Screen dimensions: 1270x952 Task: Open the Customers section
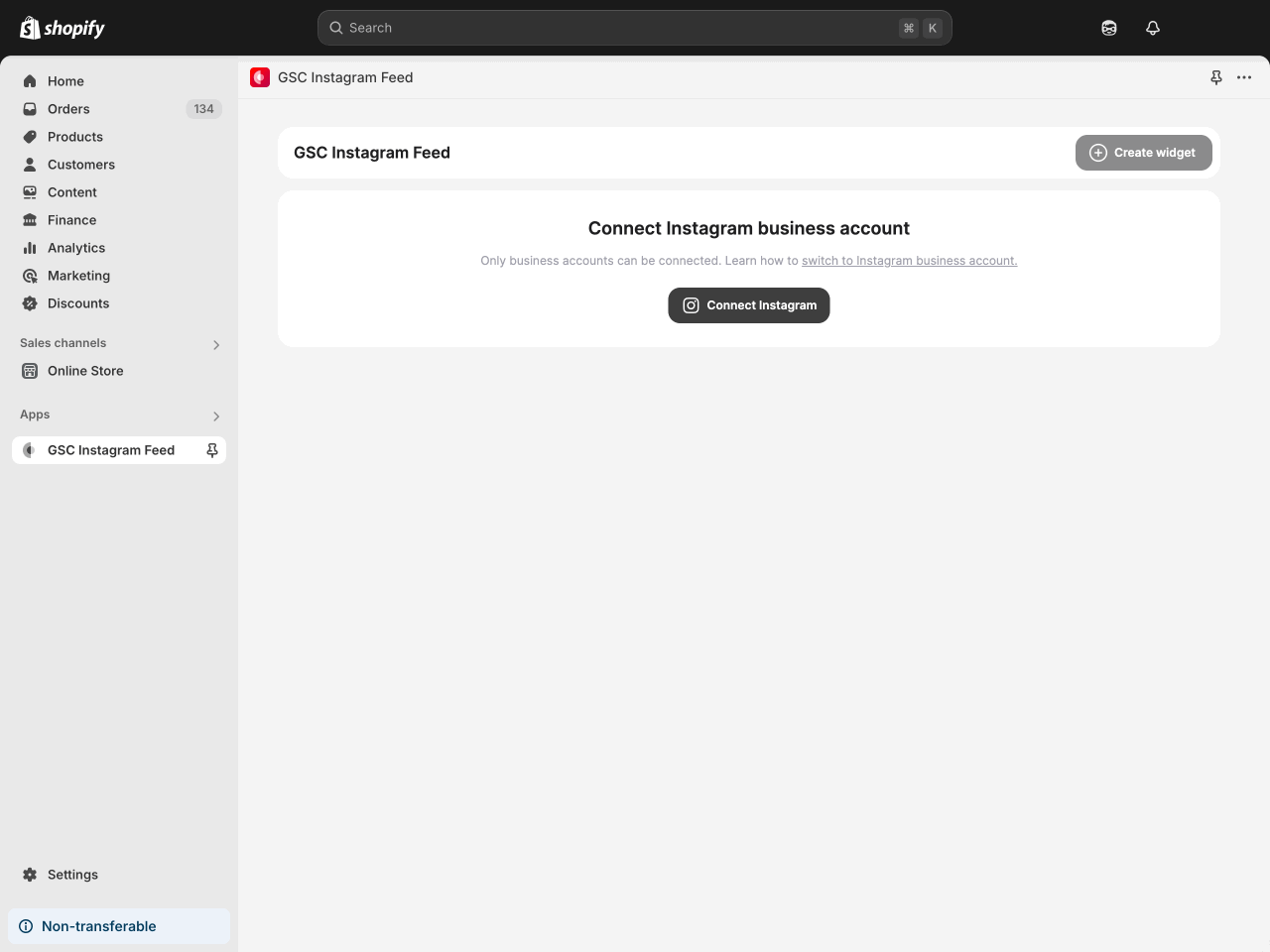[x=80, y=165]
